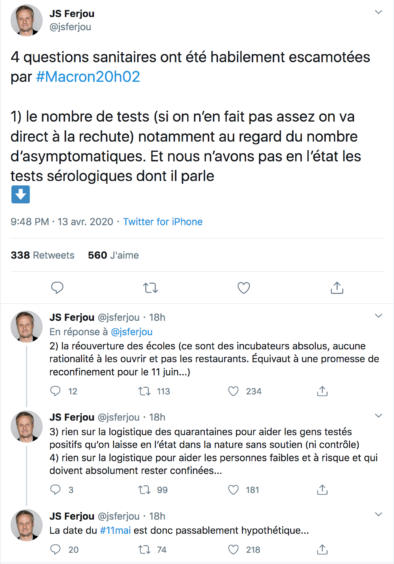The height and width of the screenshot is (564, 394).
Task: Reply to the #11mai tweet with 20 comments
Action: [55, 549]
